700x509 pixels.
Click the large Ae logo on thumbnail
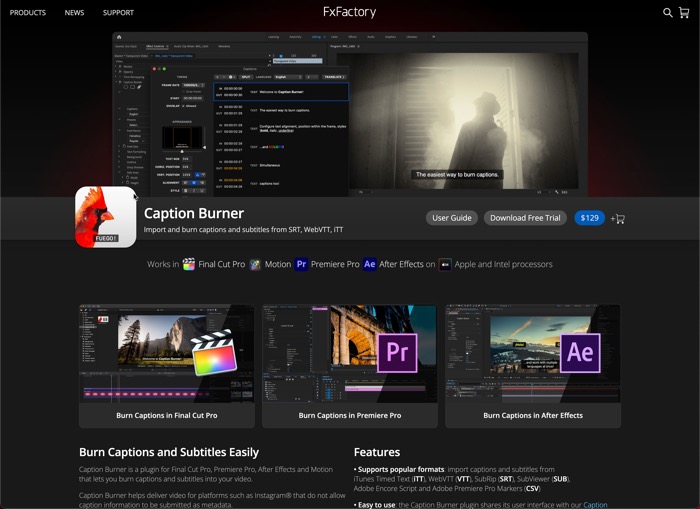click(580, 353)
